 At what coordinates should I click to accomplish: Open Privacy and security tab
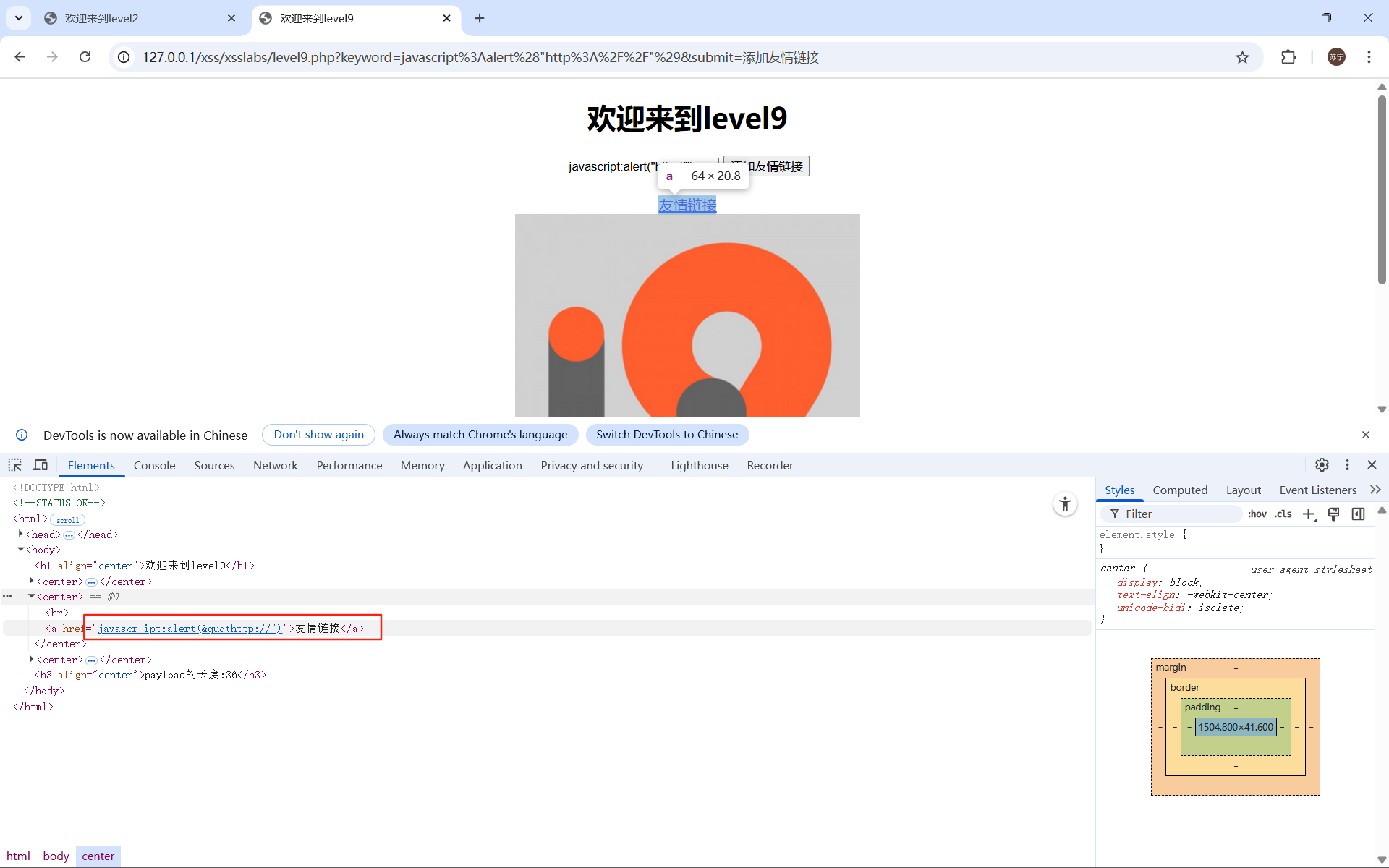click(x=592, y=465)
